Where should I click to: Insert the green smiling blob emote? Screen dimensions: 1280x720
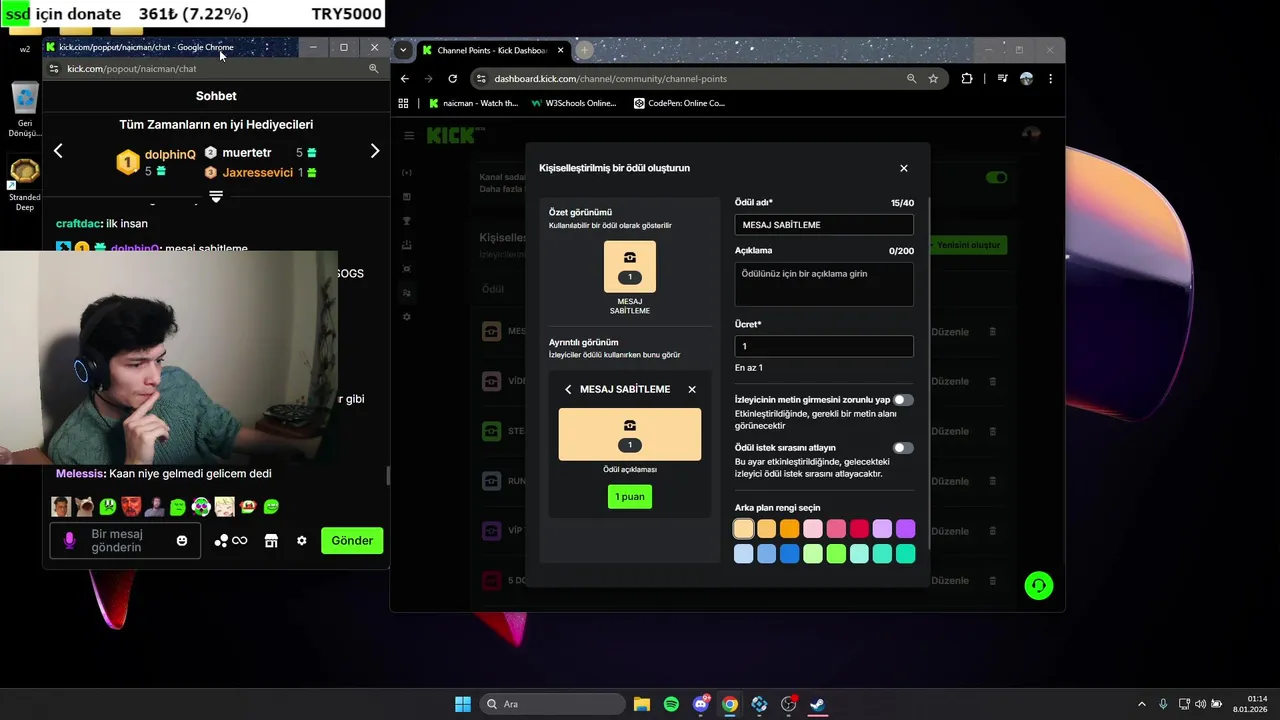click(271, 507)
